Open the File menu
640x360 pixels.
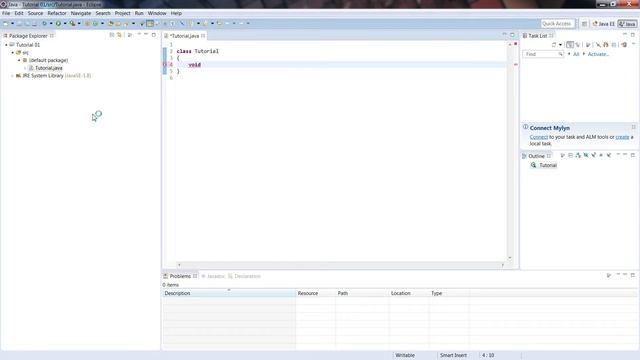(6, 13)
